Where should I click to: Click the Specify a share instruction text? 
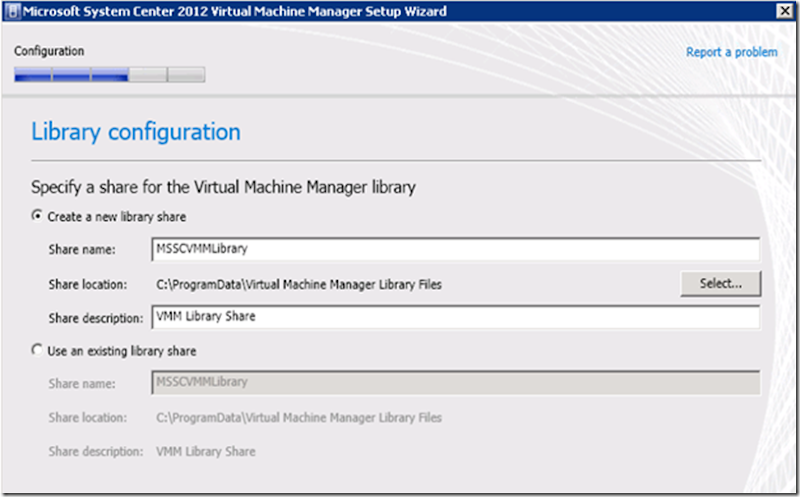[x=223, y=187]
